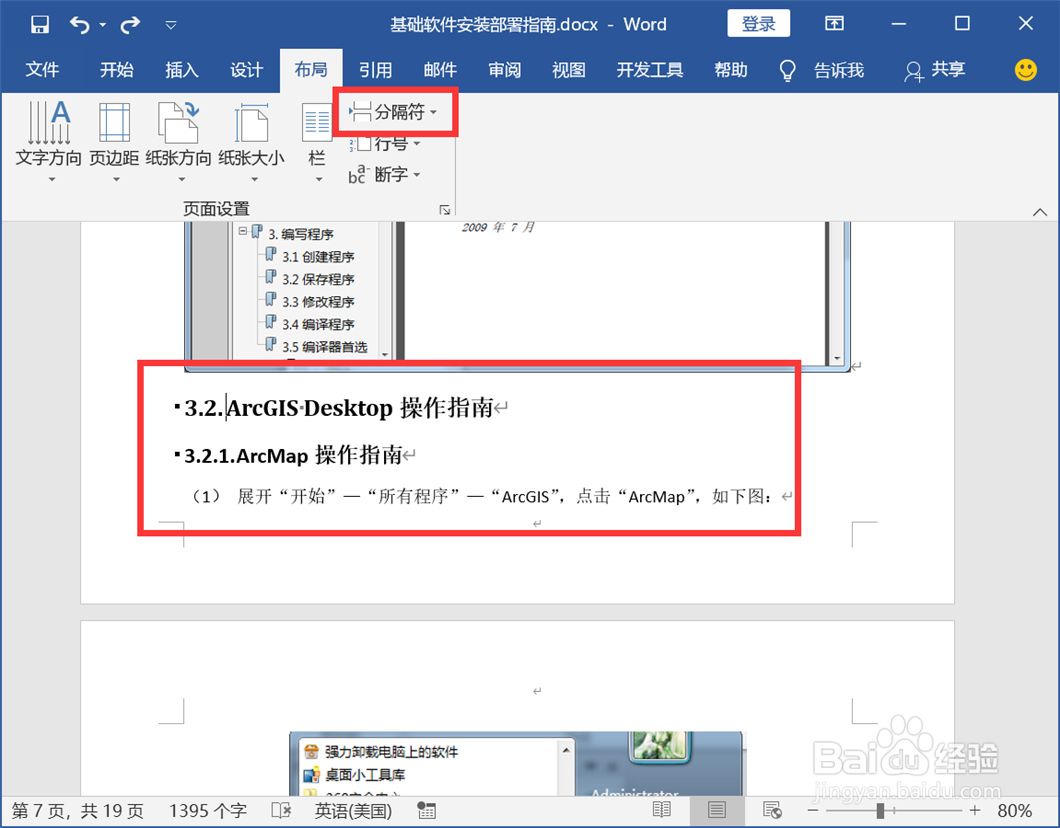Click the 共享 share button
The width and height of the screenshot is (1060, 828).
[936, 70]
